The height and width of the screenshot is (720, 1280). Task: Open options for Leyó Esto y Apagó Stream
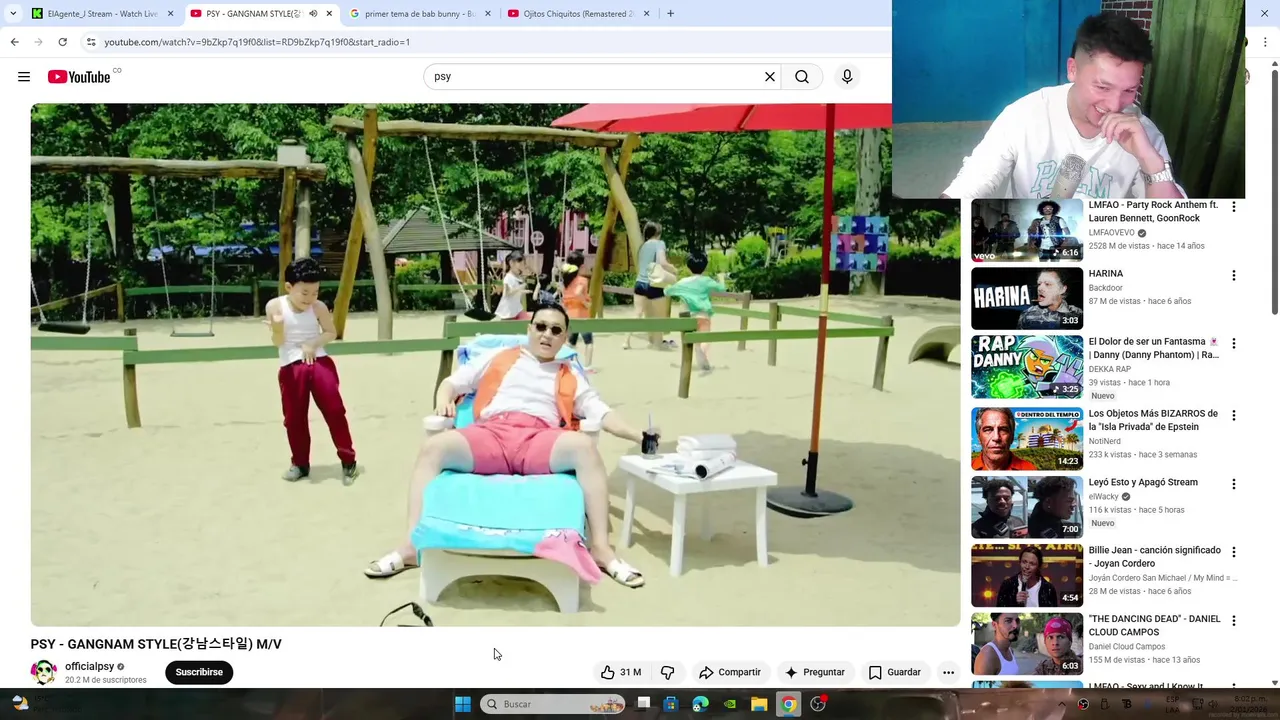[1234, 484]
